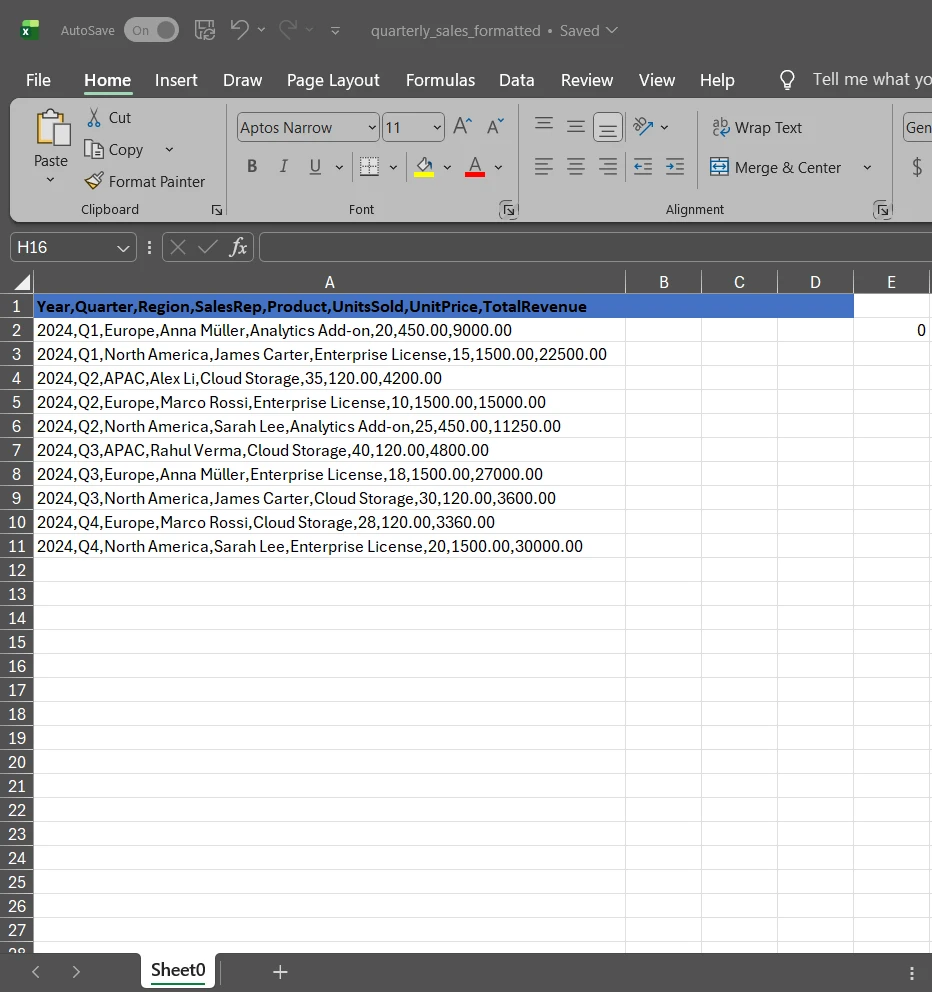Select cell A1 with the header row
This screenshot has width=932, height=992.
[x=329, y=307]
